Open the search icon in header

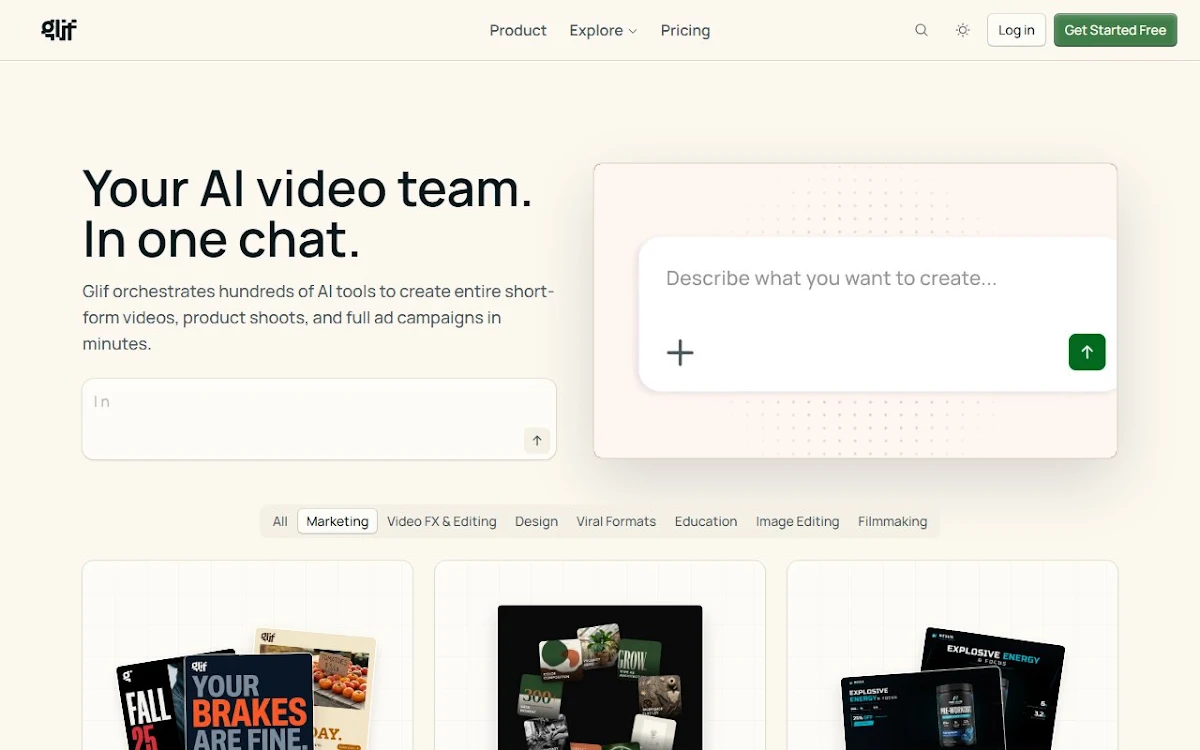point(921,30)
